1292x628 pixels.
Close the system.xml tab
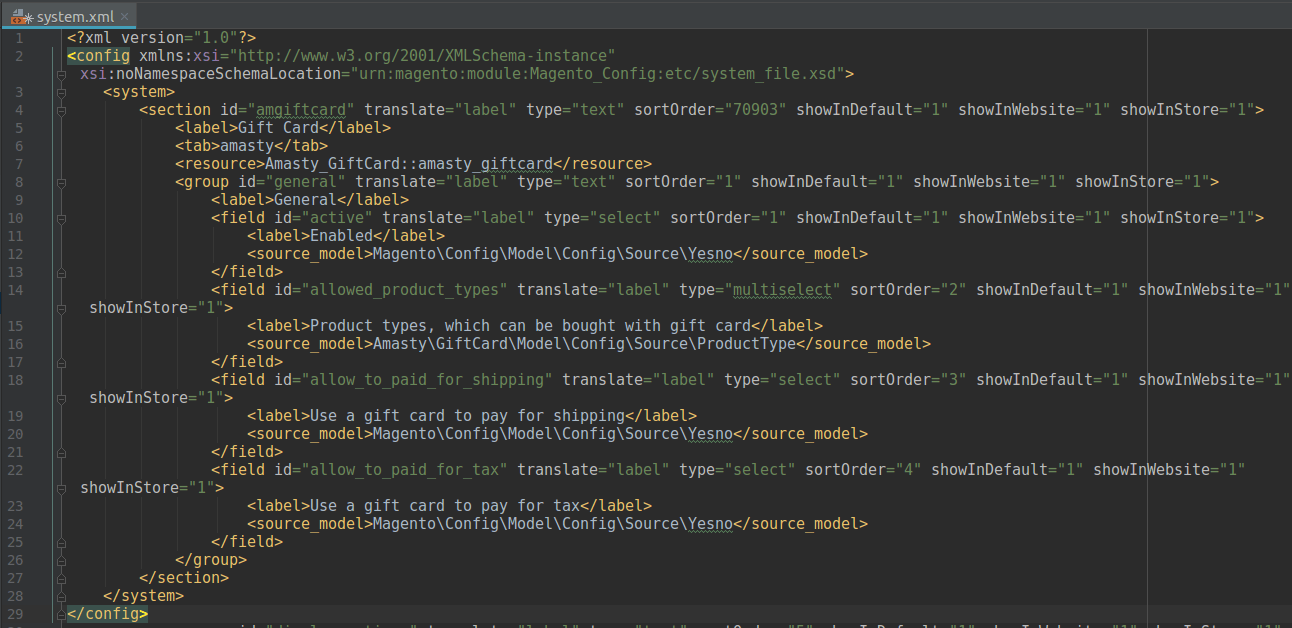(124, 17)
